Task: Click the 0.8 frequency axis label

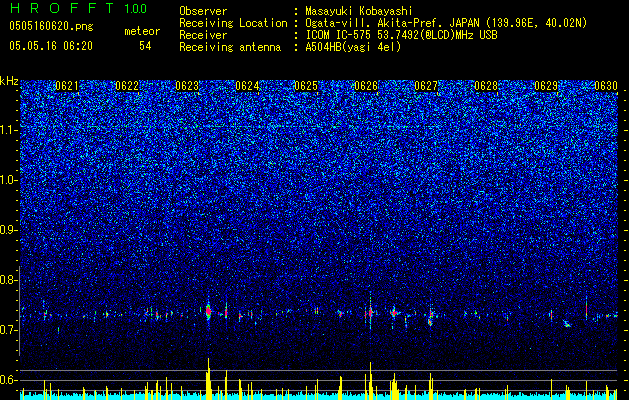Action: [x=9, y=280]
